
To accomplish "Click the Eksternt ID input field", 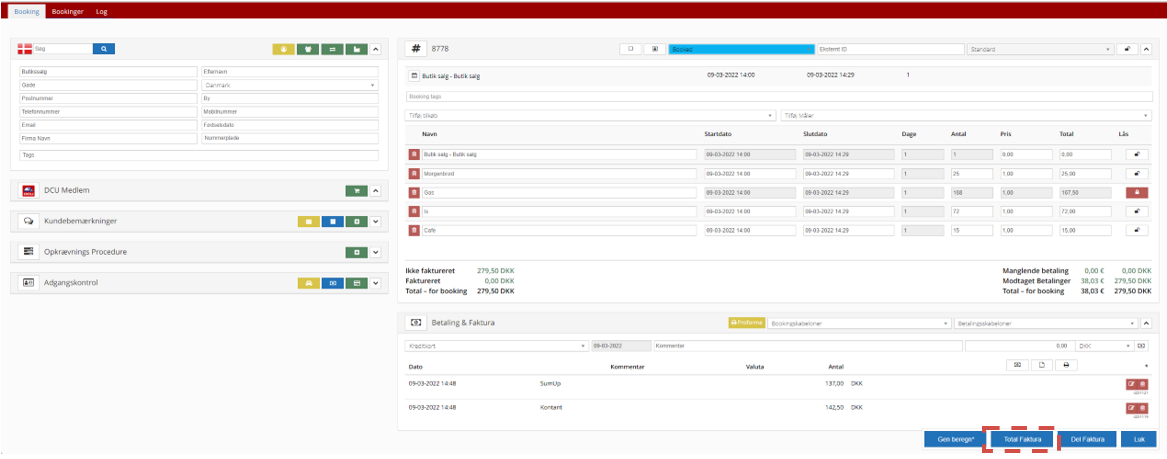I will 890,48.
